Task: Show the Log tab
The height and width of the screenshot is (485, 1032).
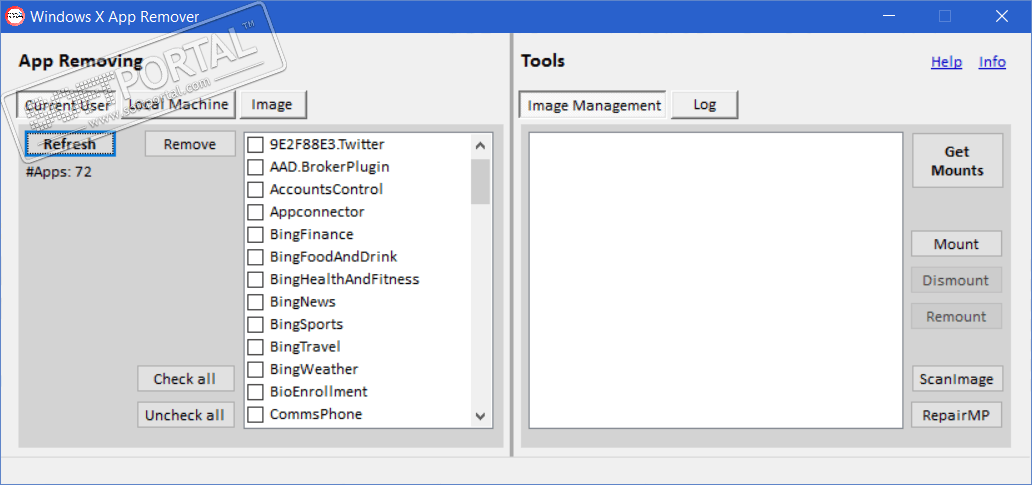Action: [704, 105]
